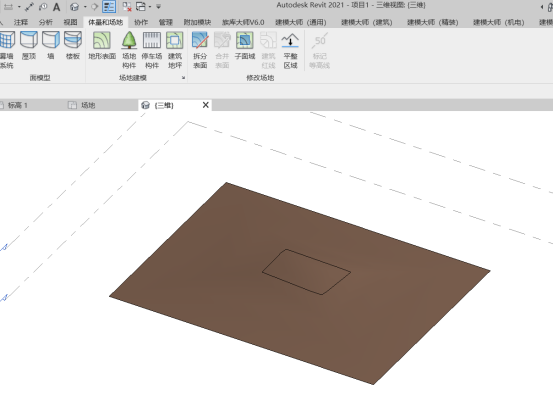
Task: Open the 族库大师V6.0 ribbon tab
Action: 243,22
